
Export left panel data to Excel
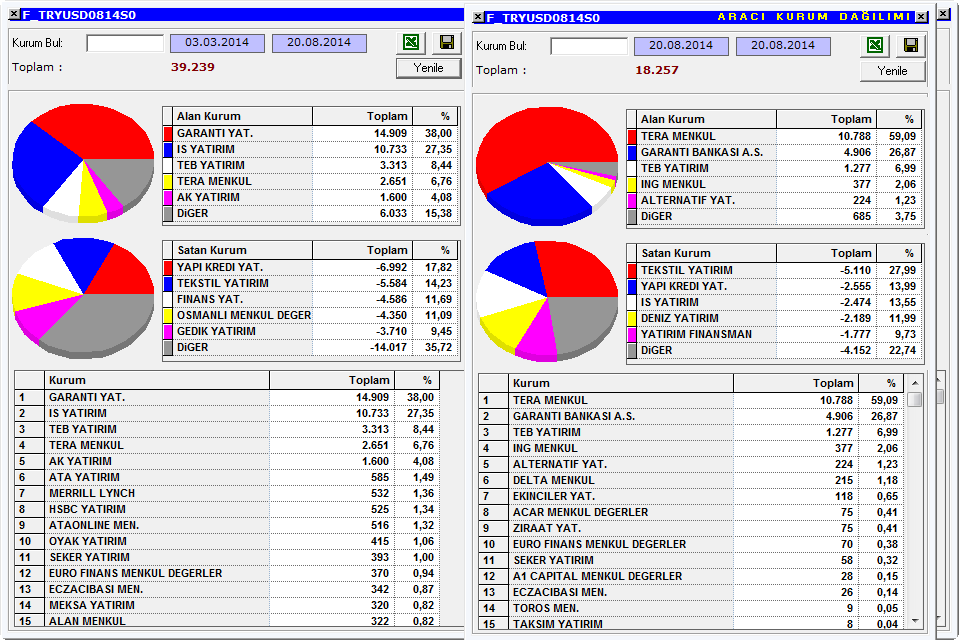(411, 42)
